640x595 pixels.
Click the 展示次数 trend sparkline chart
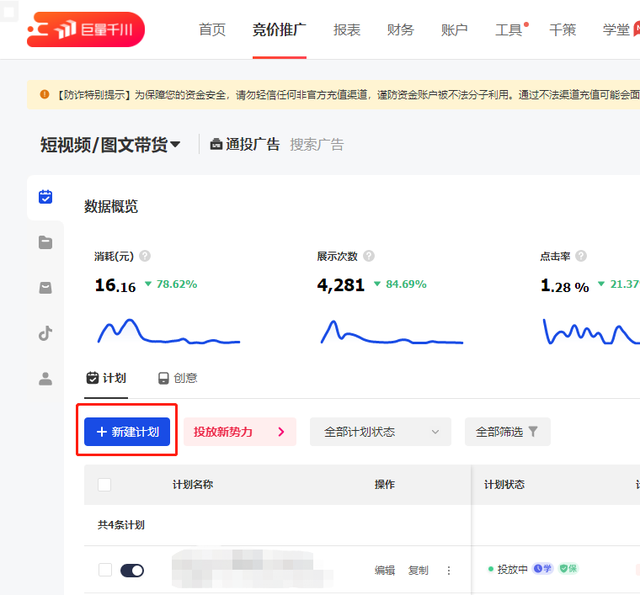point(392,332)
